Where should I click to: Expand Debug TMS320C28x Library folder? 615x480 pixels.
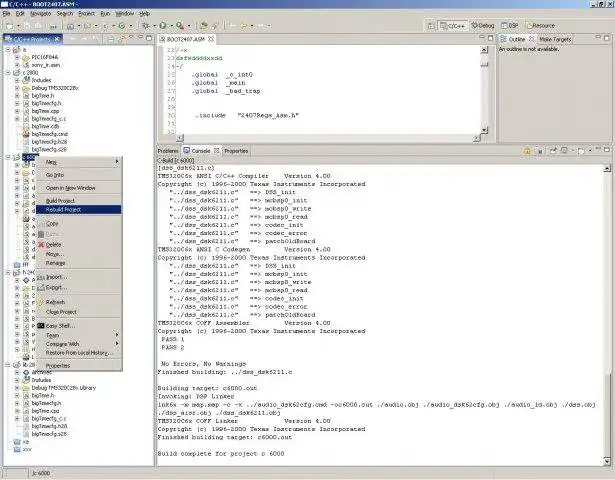17,388
